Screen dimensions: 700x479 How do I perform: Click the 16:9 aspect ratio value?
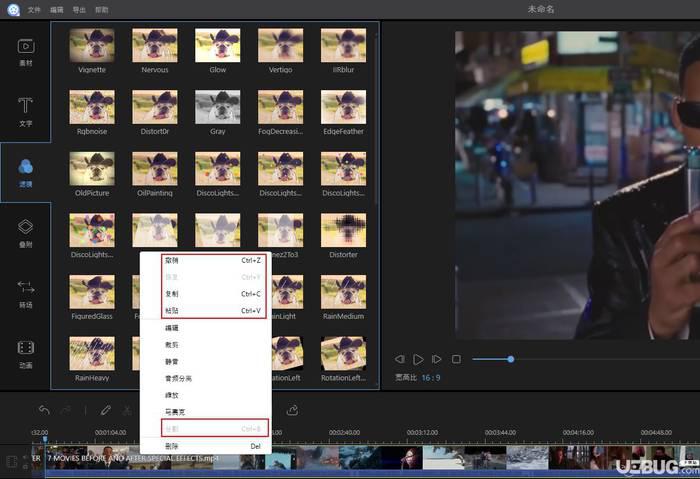[431, 378]
